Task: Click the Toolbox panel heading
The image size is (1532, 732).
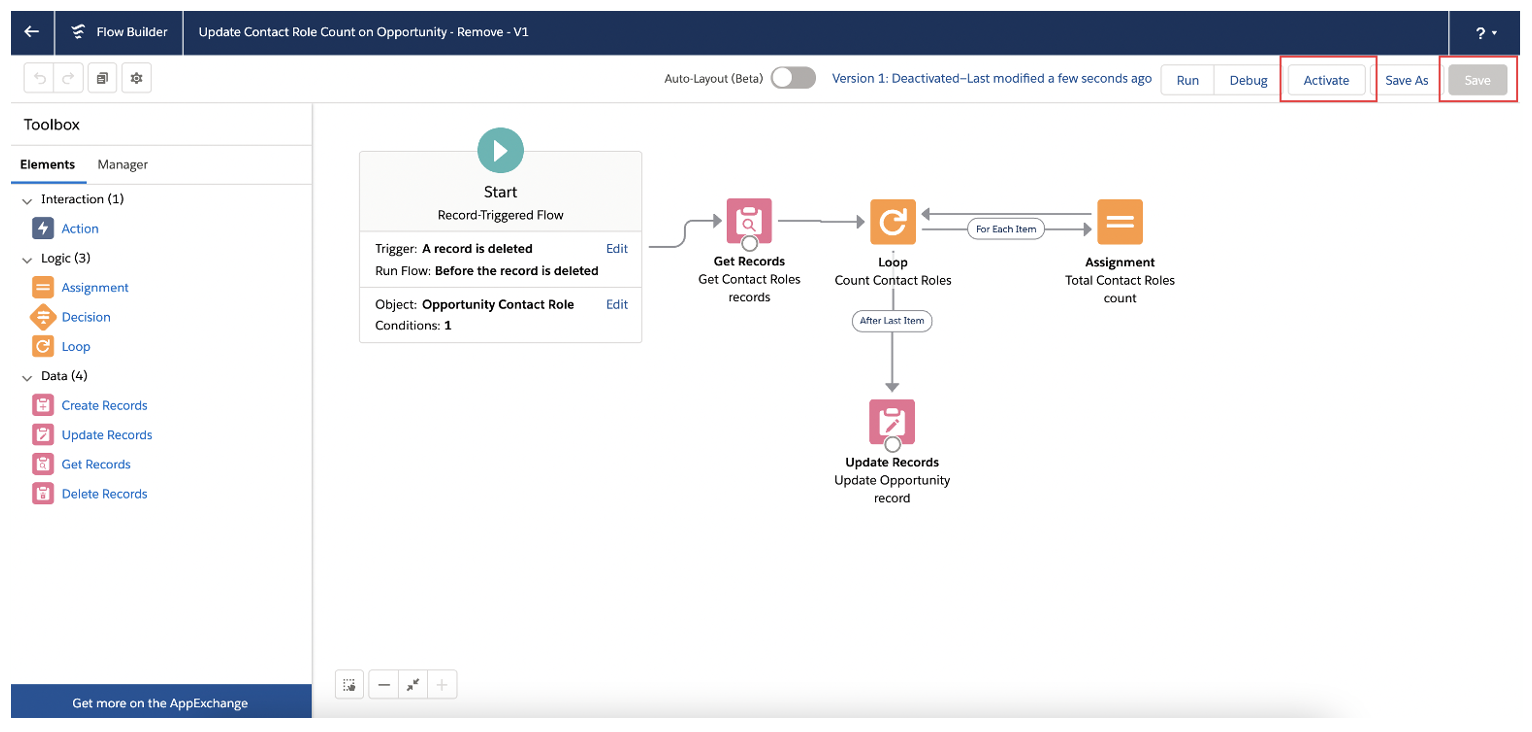Action: (x=52, y=125)
